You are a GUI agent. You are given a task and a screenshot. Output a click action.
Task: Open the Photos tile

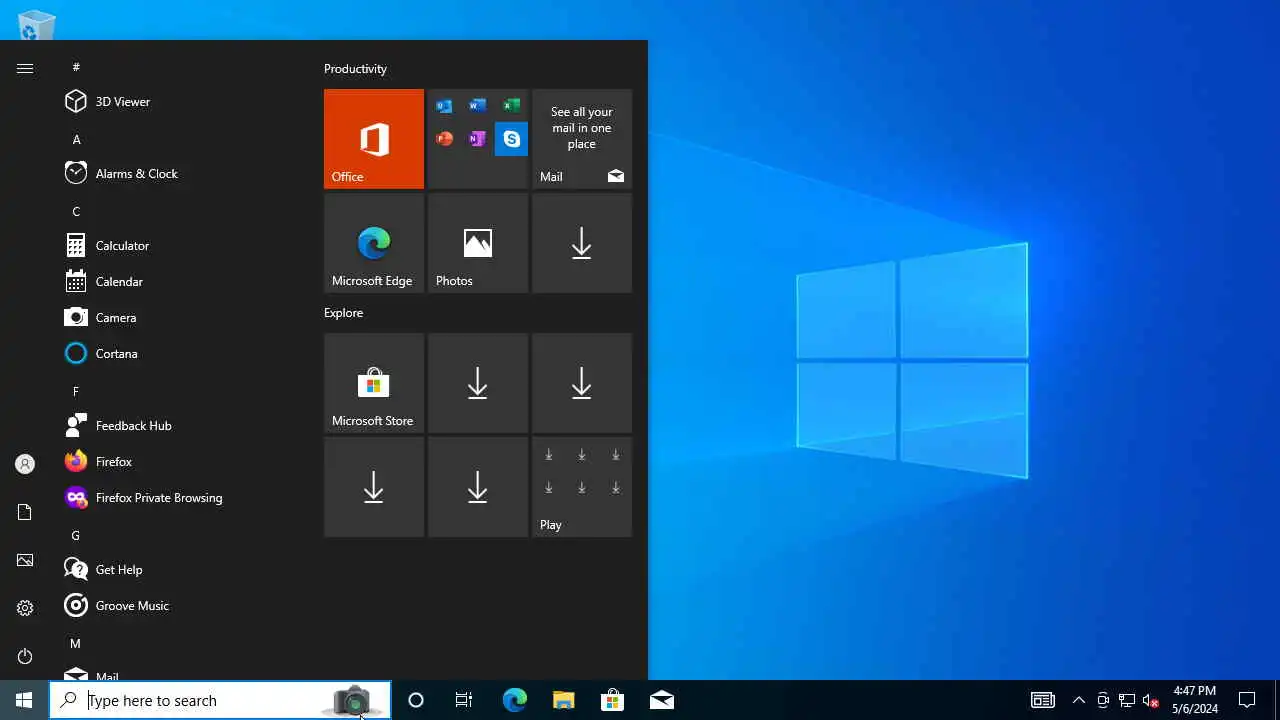[478, 243]
